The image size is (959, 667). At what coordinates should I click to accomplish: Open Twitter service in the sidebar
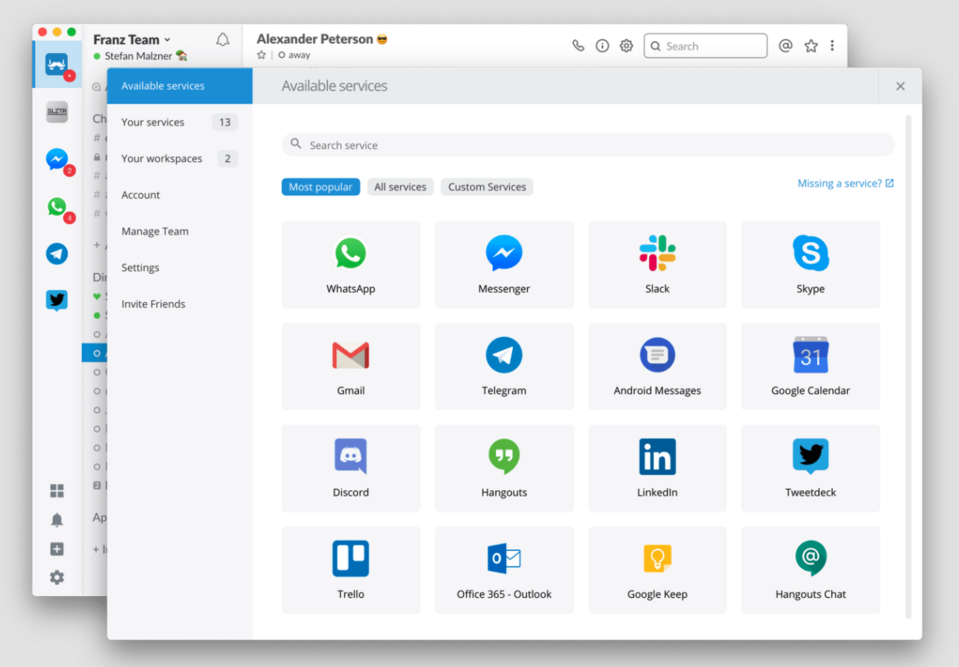(x=57, y=300)
